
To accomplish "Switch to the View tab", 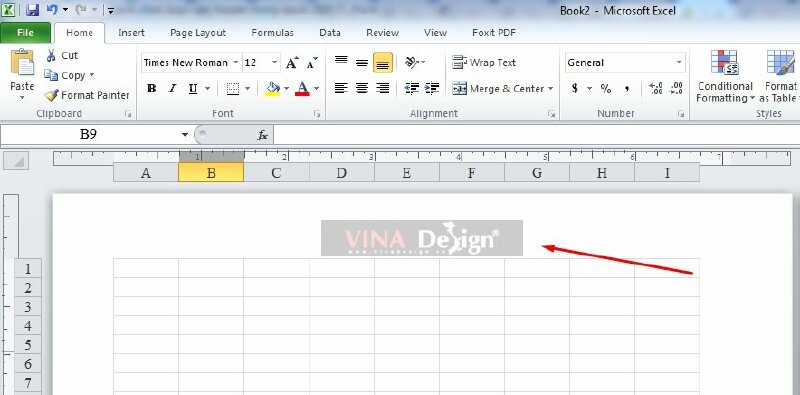I will pyautogui.click(x=435, y=33).
